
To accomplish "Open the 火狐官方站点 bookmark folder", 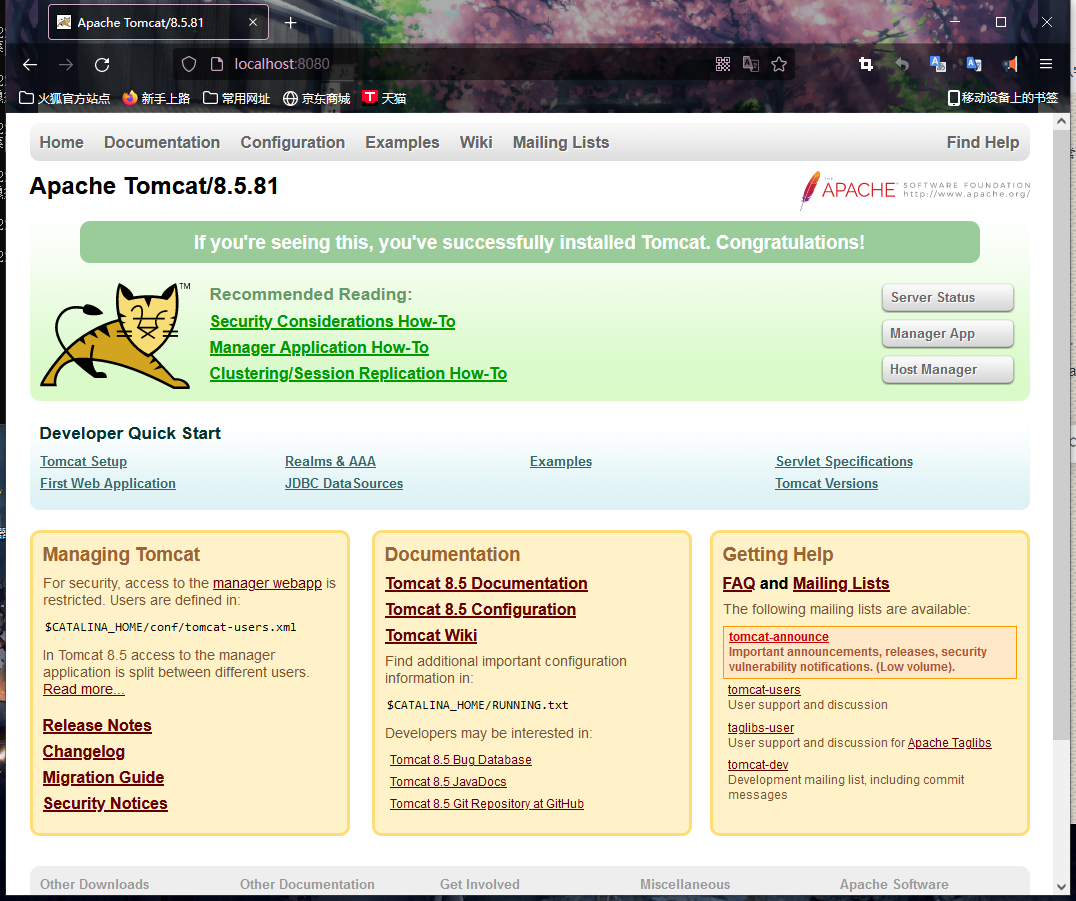I will (x=65, y=98).
